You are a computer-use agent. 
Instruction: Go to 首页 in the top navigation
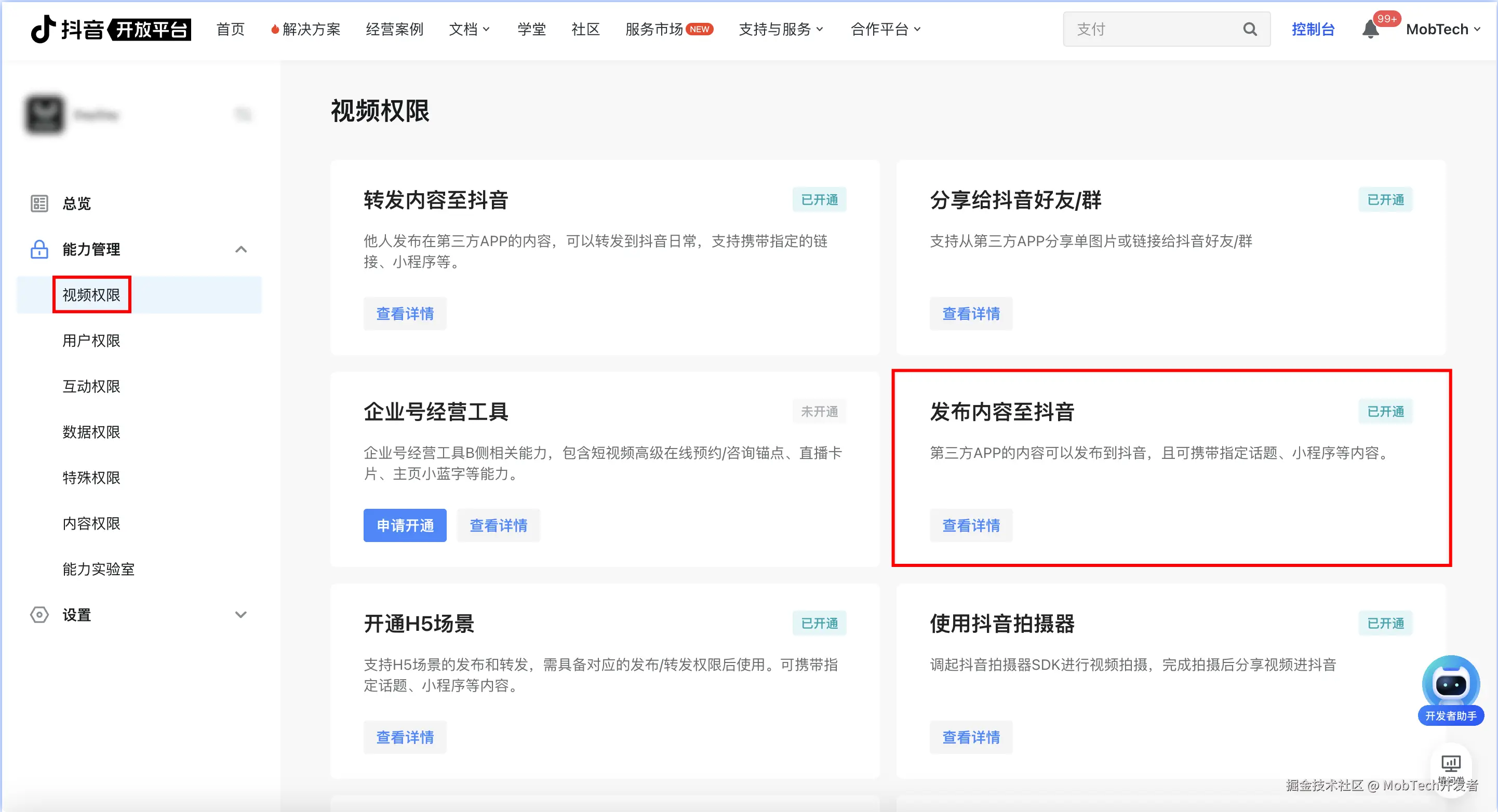pyautogui.click(x=230, y=29)
